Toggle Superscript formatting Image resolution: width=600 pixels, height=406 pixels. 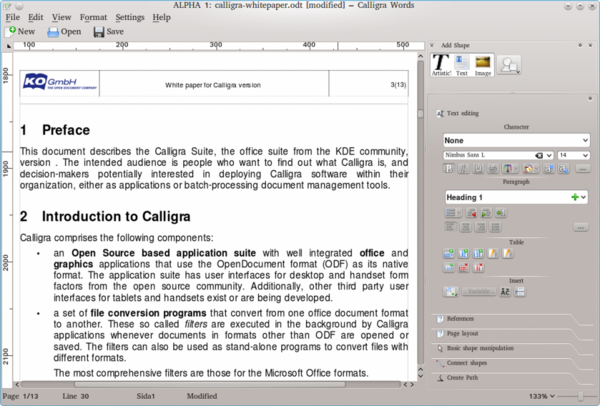549,168
